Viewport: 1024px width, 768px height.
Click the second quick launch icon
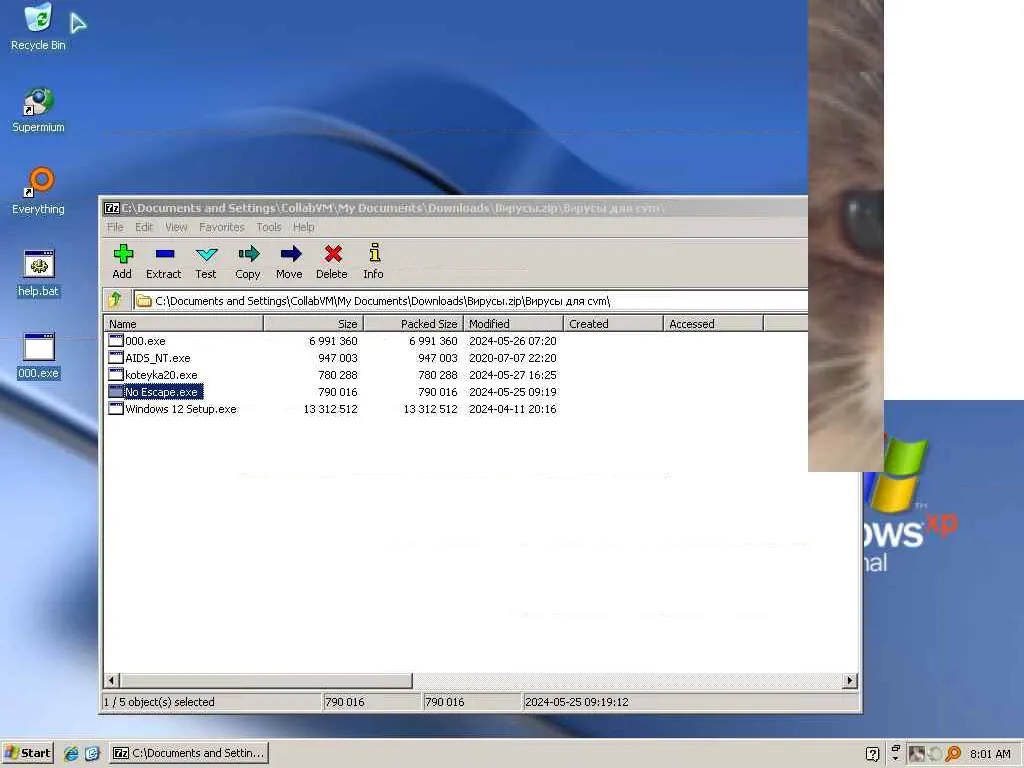click(x=92, y=754)
